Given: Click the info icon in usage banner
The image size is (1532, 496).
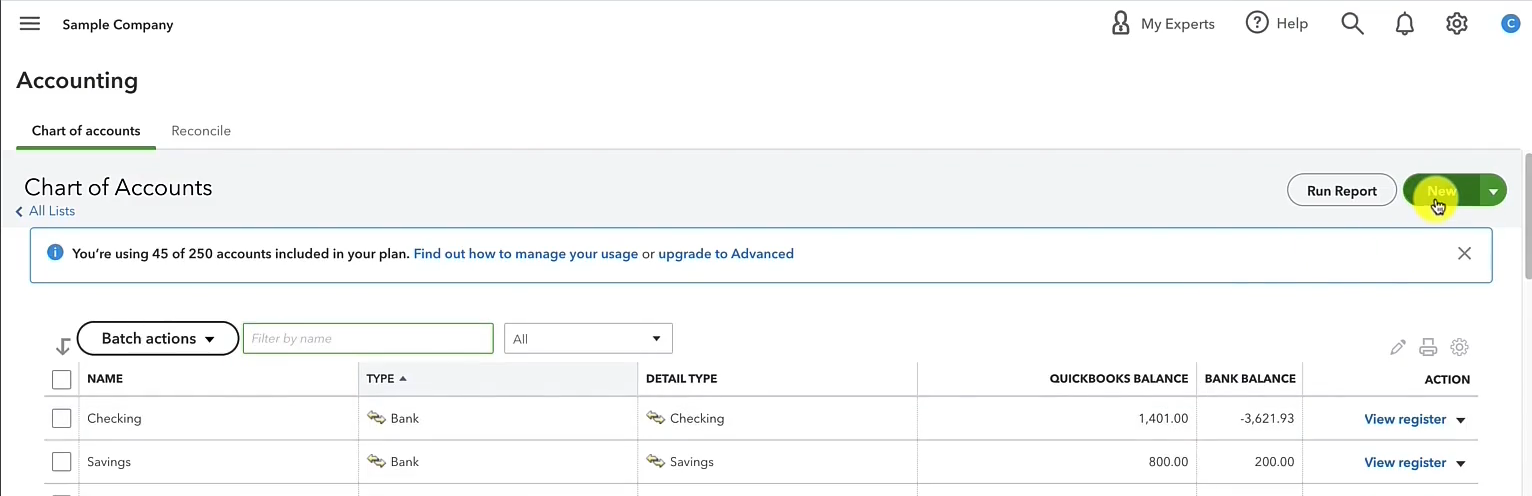Looking at the screenshot, I should pyautogui.click(x=55, y=253).
